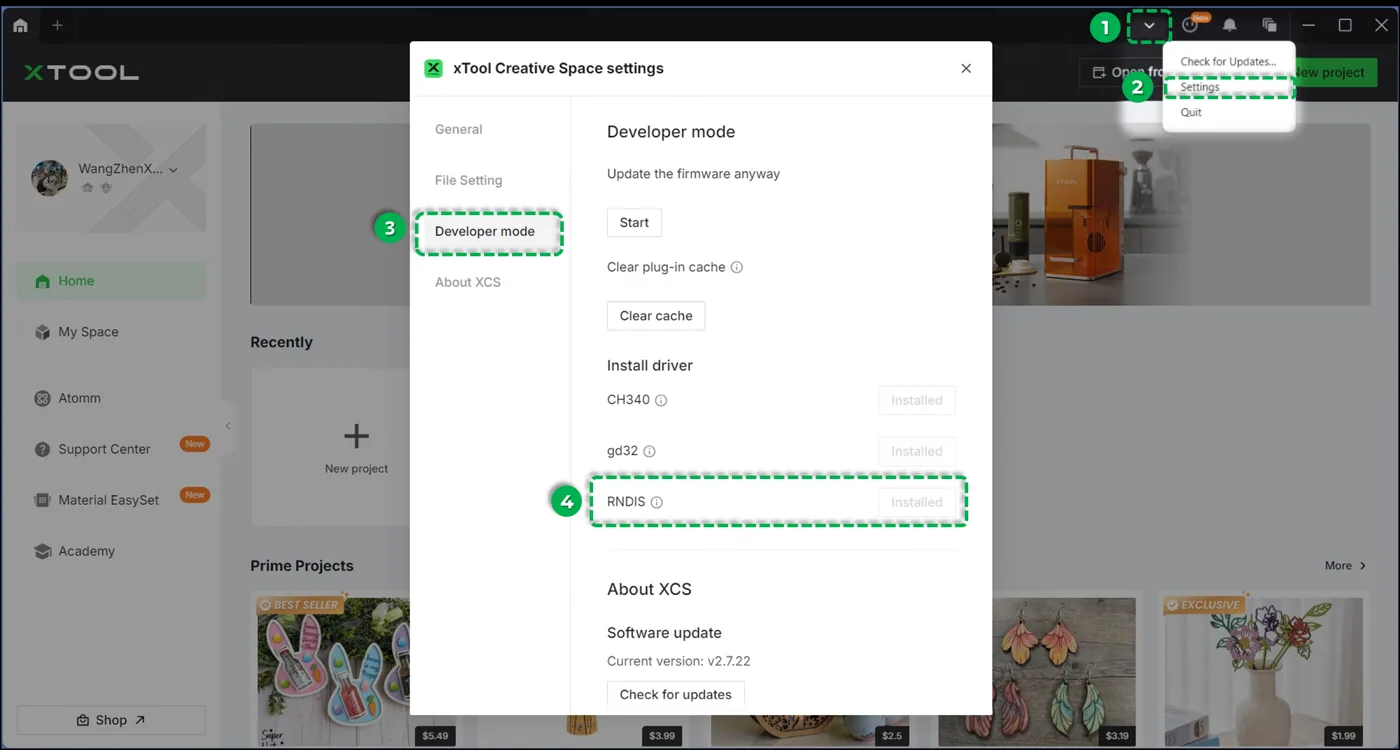The height and width of the screenshot is (750, 1400).
Task: Click the xTool machine banner image
Action: coord(1180,214)
